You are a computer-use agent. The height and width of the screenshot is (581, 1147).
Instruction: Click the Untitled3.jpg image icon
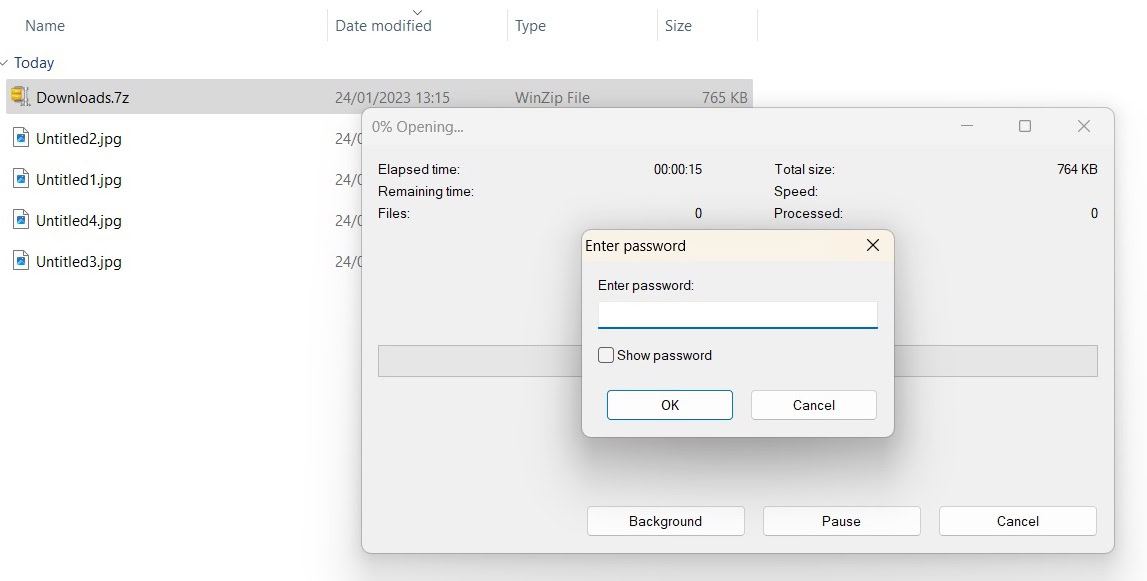pyautogui.click(x=20, y=261)
